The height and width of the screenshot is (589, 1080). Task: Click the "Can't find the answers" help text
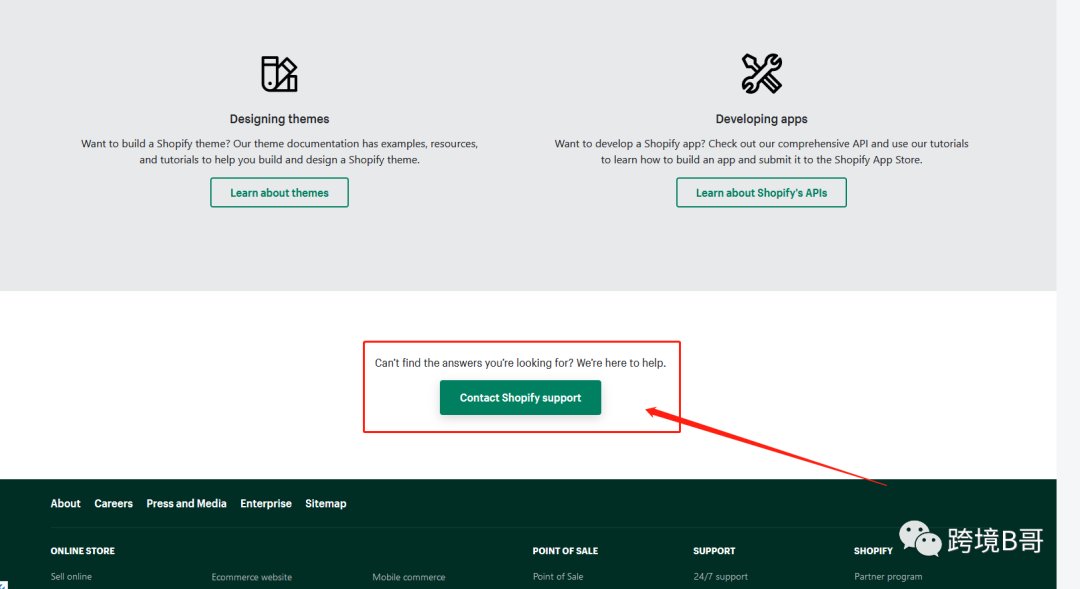(x=520, y=363)
